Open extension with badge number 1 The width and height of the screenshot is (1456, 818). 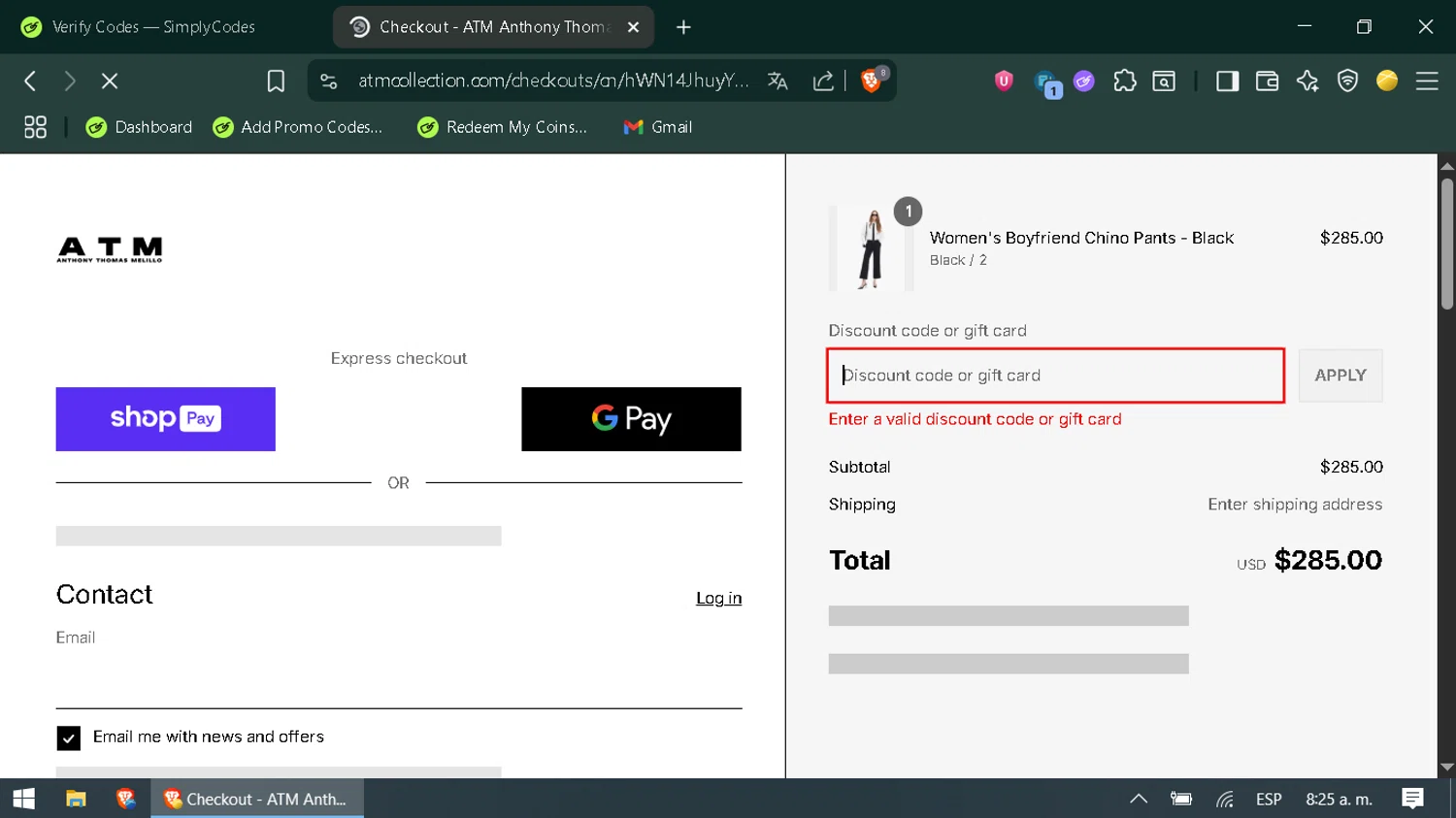tap(1046, 83)
